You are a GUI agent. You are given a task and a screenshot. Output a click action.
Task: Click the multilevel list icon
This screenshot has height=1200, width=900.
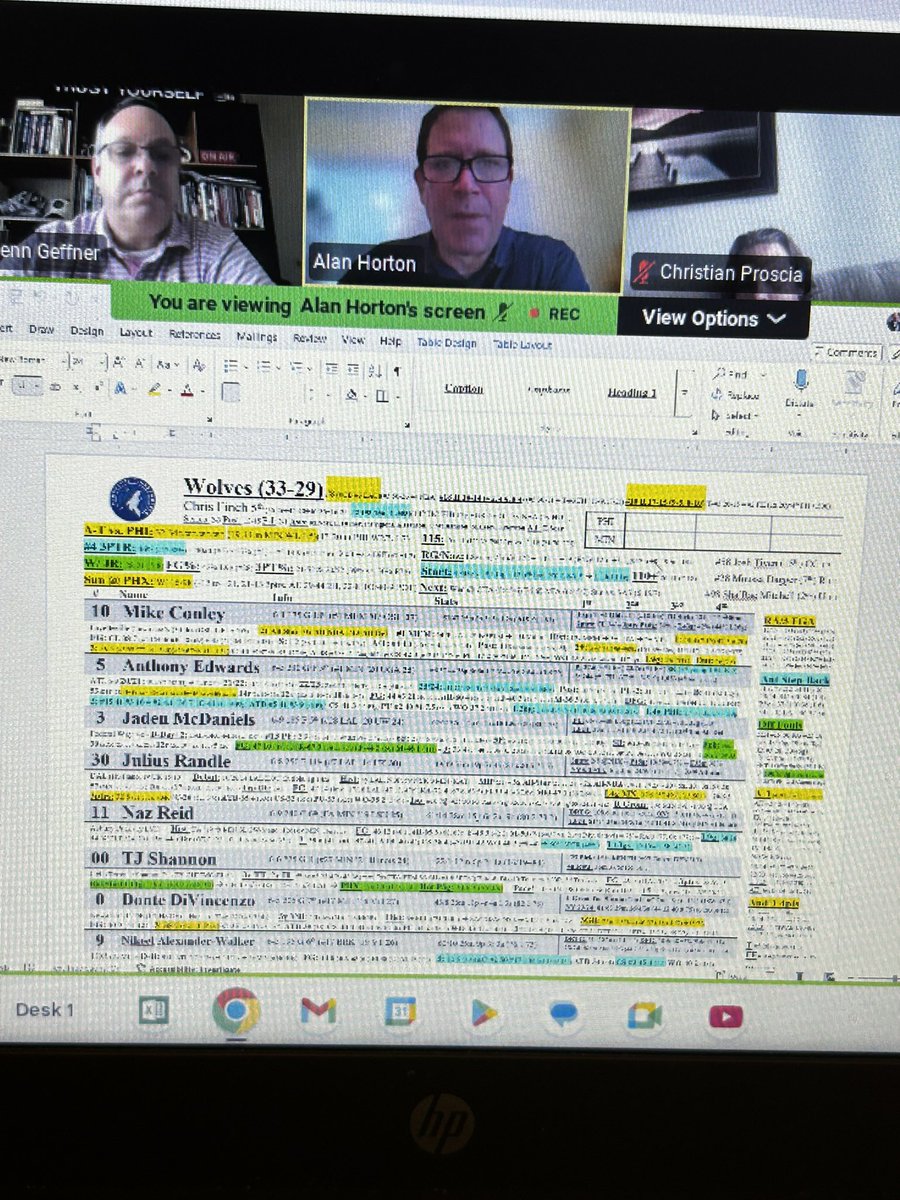[299, 367]
